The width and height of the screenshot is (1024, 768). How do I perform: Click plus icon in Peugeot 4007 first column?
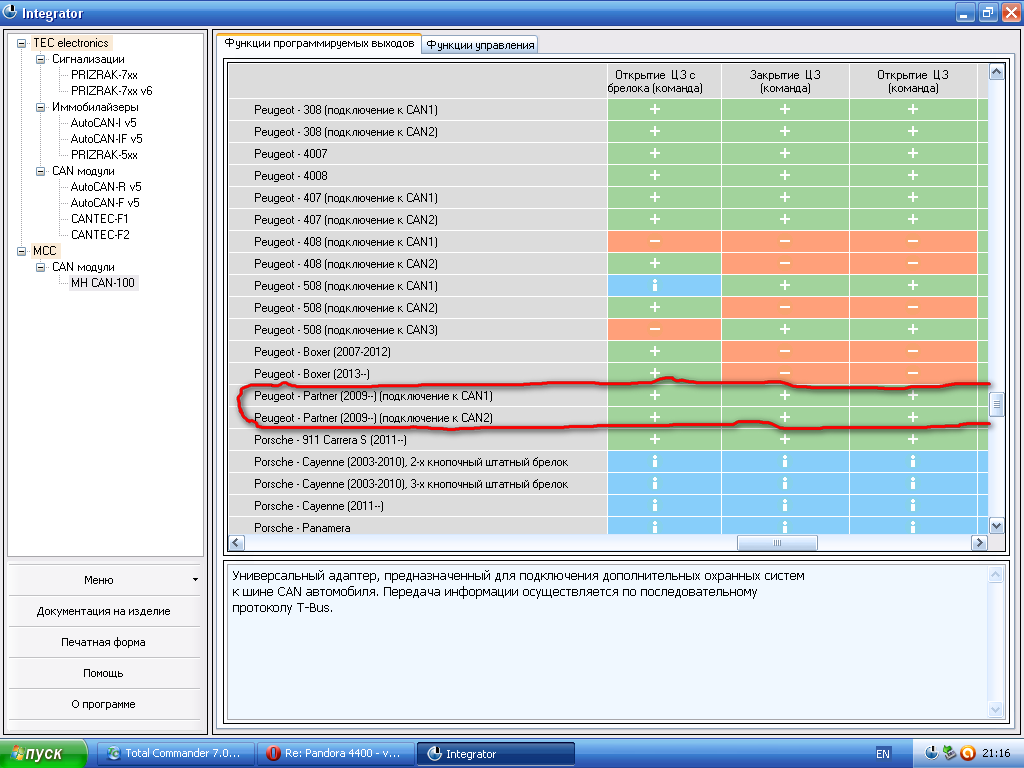pyautogui.click(x=655, y=153)
